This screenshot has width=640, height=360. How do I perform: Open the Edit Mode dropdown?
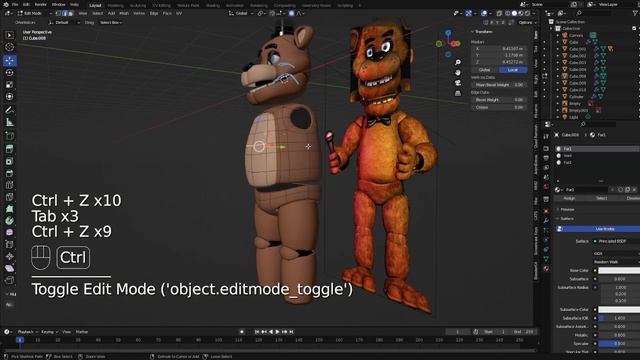34,13
